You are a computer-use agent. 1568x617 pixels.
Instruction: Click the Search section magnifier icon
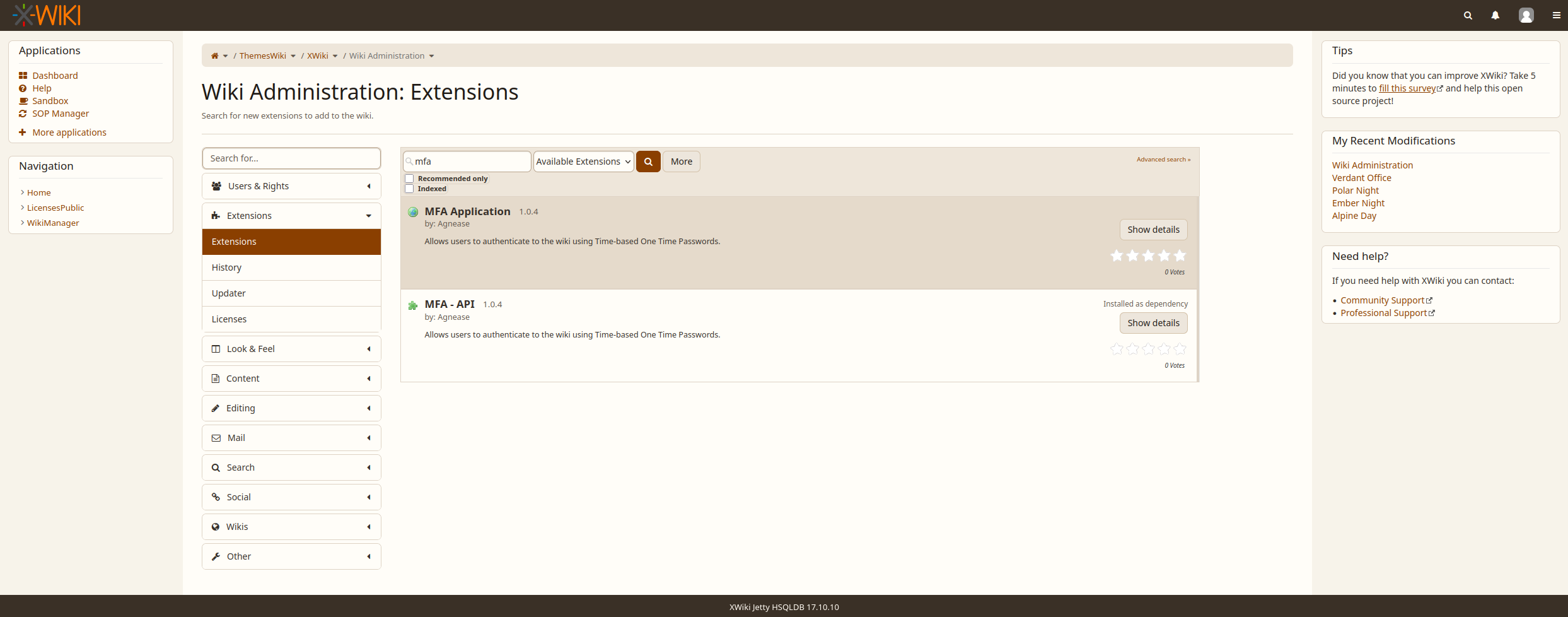click(x=216, y=467)
